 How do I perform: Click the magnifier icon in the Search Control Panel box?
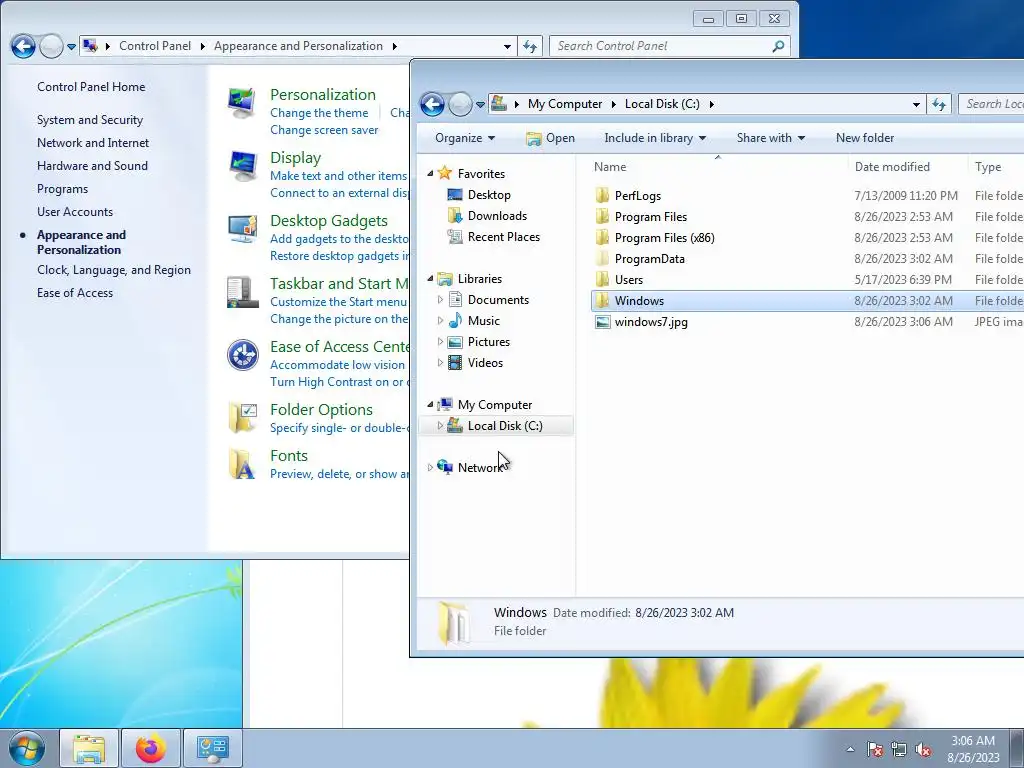(778, 46)
